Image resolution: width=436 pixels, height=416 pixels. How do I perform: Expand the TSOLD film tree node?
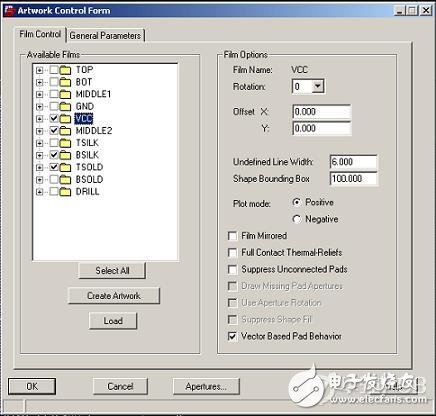[x=40, y=167]
